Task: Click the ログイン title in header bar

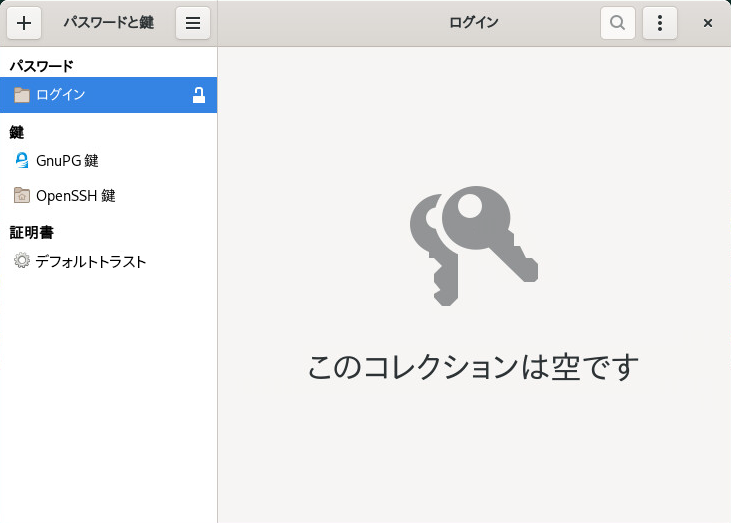Action: click(474, 23)
